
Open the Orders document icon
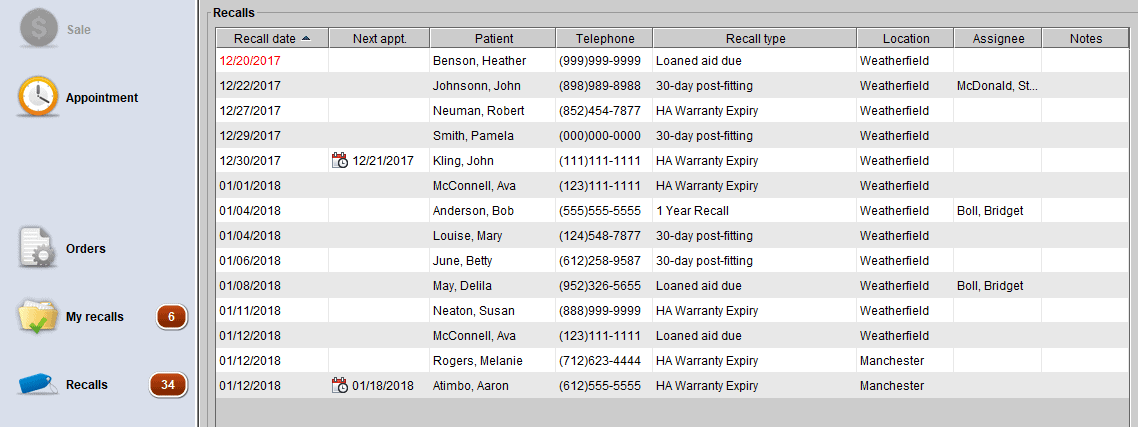pos(39,248)
